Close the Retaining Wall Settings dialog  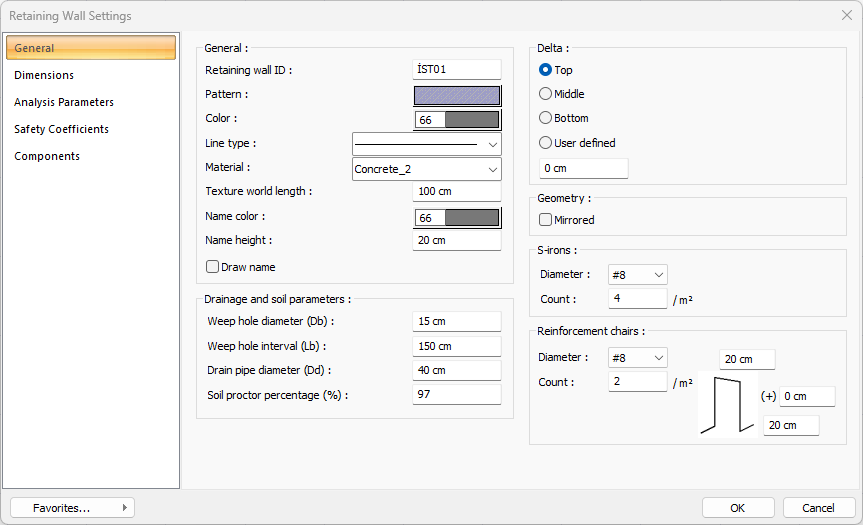coord(846,16)
